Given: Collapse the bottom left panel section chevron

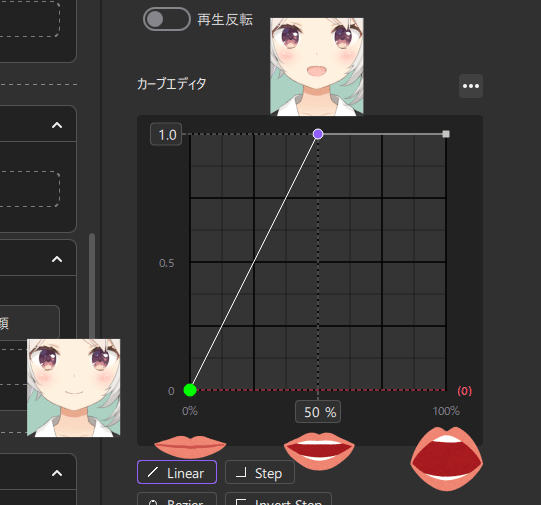Looking at the screenshot, I should 57,473.
